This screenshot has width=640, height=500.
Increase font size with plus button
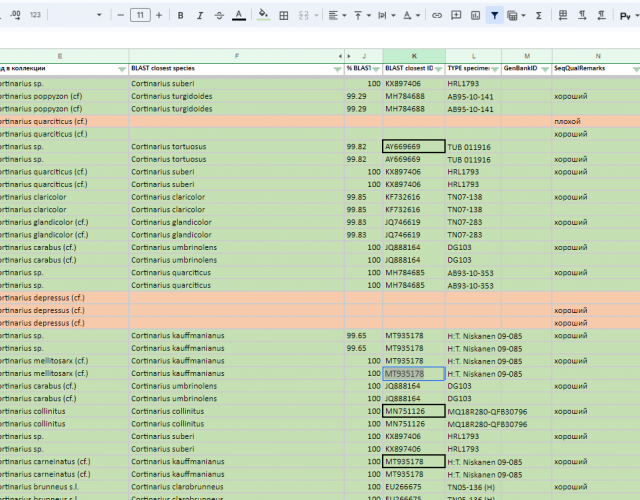pyautogui.click(x=159, y=16)
